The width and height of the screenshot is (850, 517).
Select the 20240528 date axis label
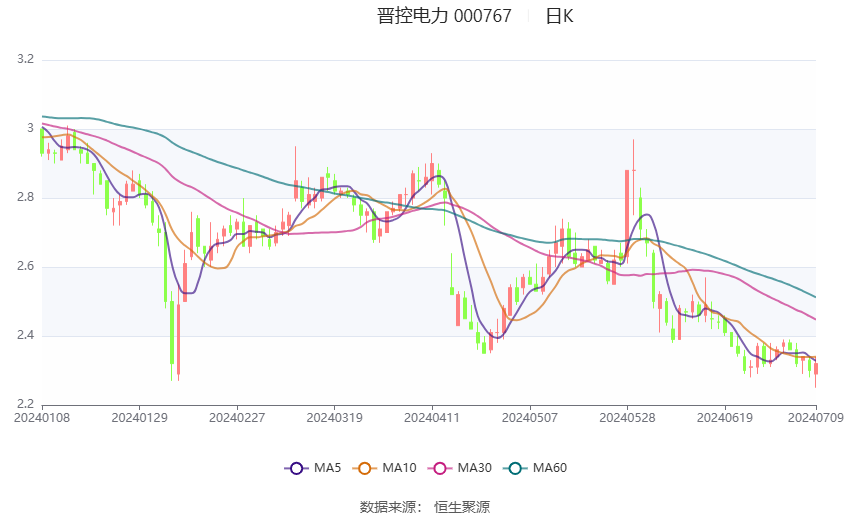(627, 418)
